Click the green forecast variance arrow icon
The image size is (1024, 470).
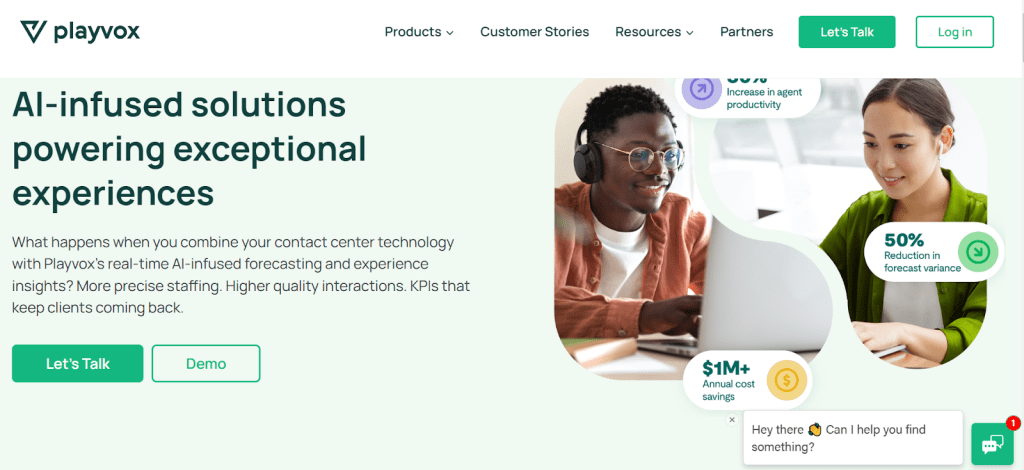(978, 253)
